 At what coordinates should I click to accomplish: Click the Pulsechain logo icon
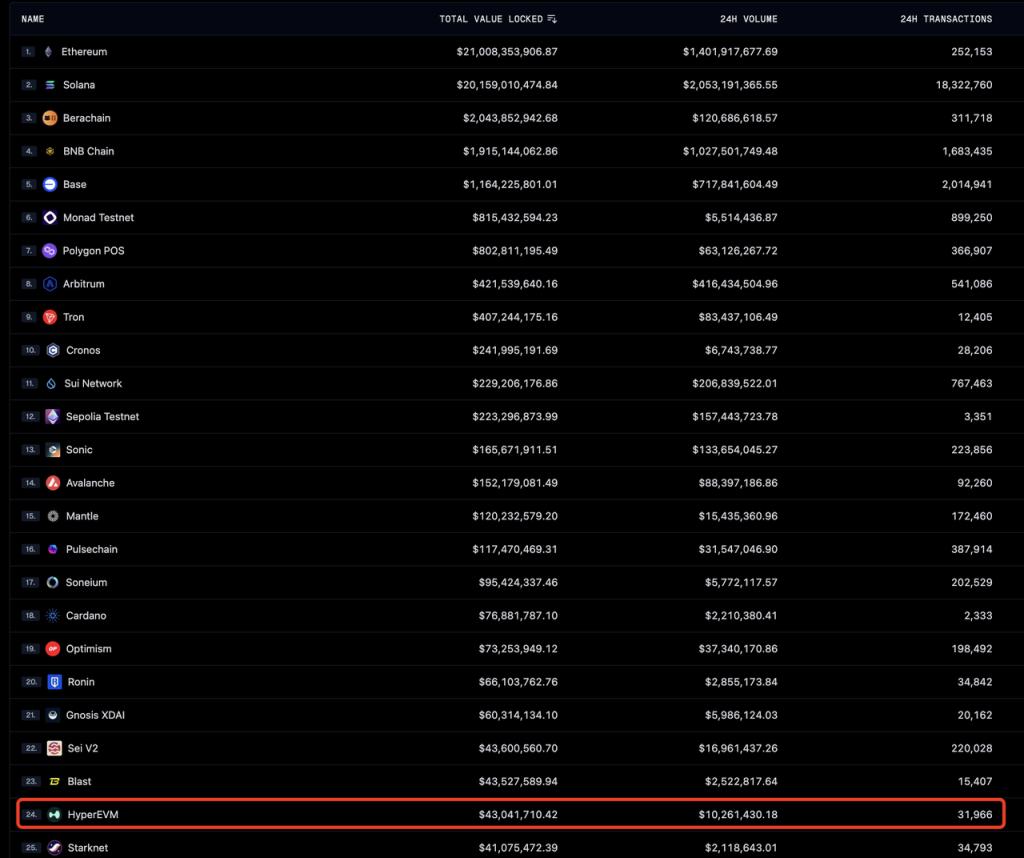click(53, 550)
